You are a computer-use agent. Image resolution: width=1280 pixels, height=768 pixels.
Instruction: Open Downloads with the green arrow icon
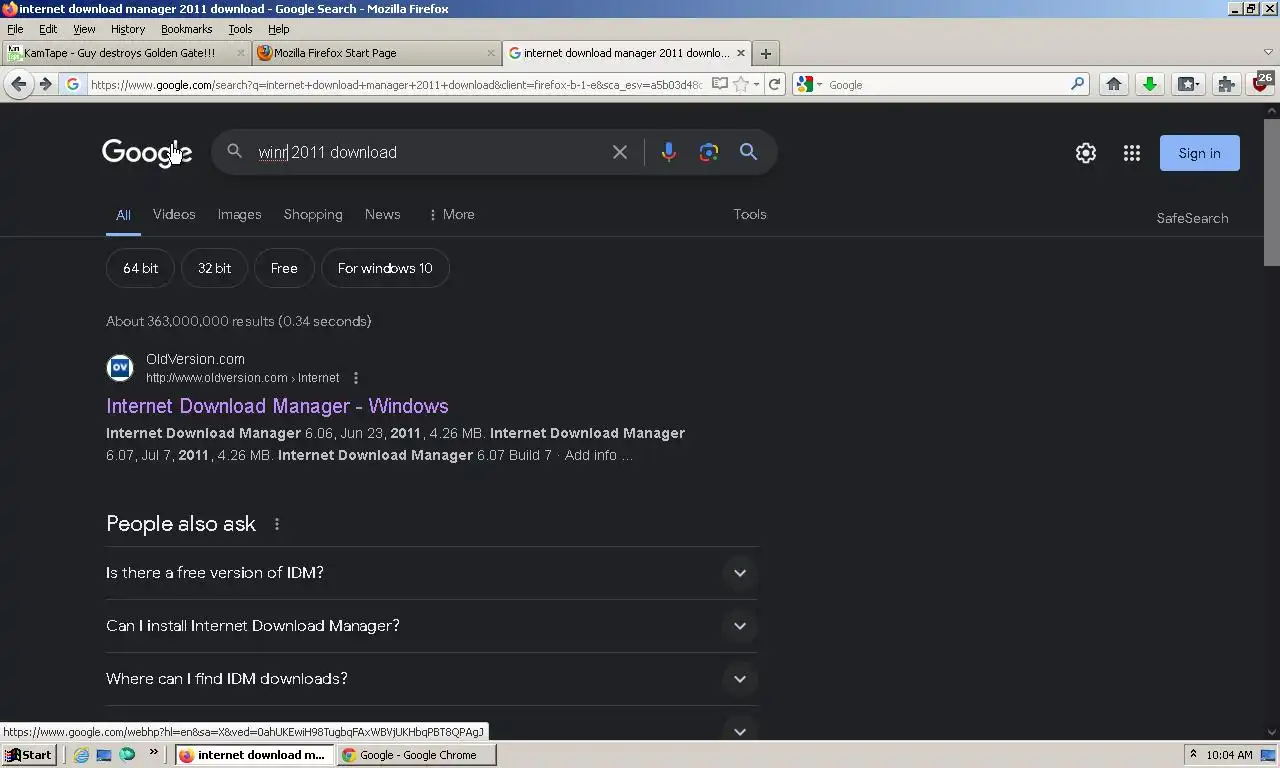point(1150,85)
